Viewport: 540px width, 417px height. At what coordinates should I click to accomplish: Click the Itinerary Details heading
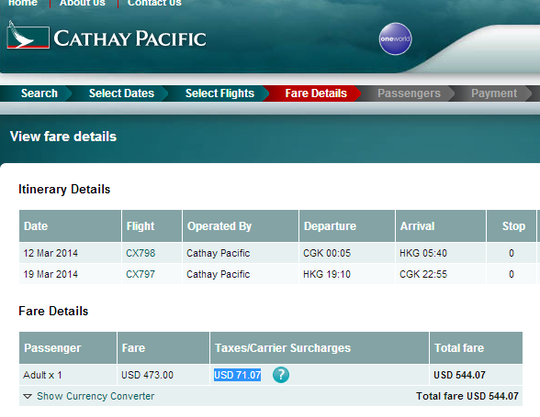(64, 189)
